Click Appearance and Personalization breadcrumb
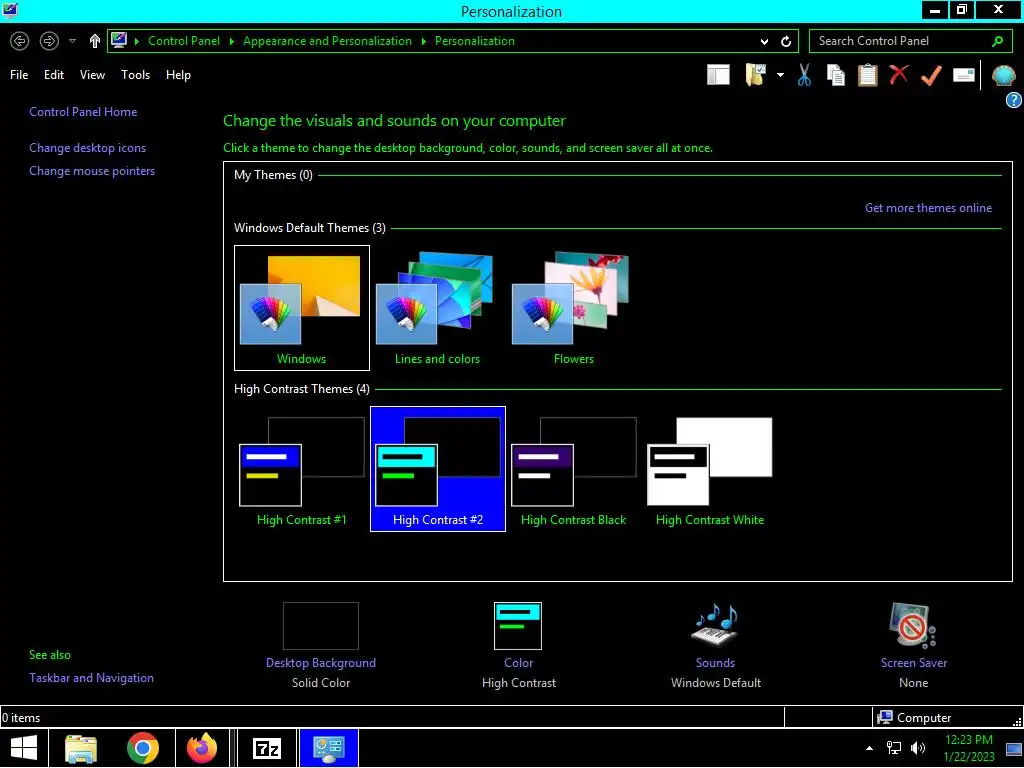Viewport: 1024px width, 768px height. click(327, 41)
